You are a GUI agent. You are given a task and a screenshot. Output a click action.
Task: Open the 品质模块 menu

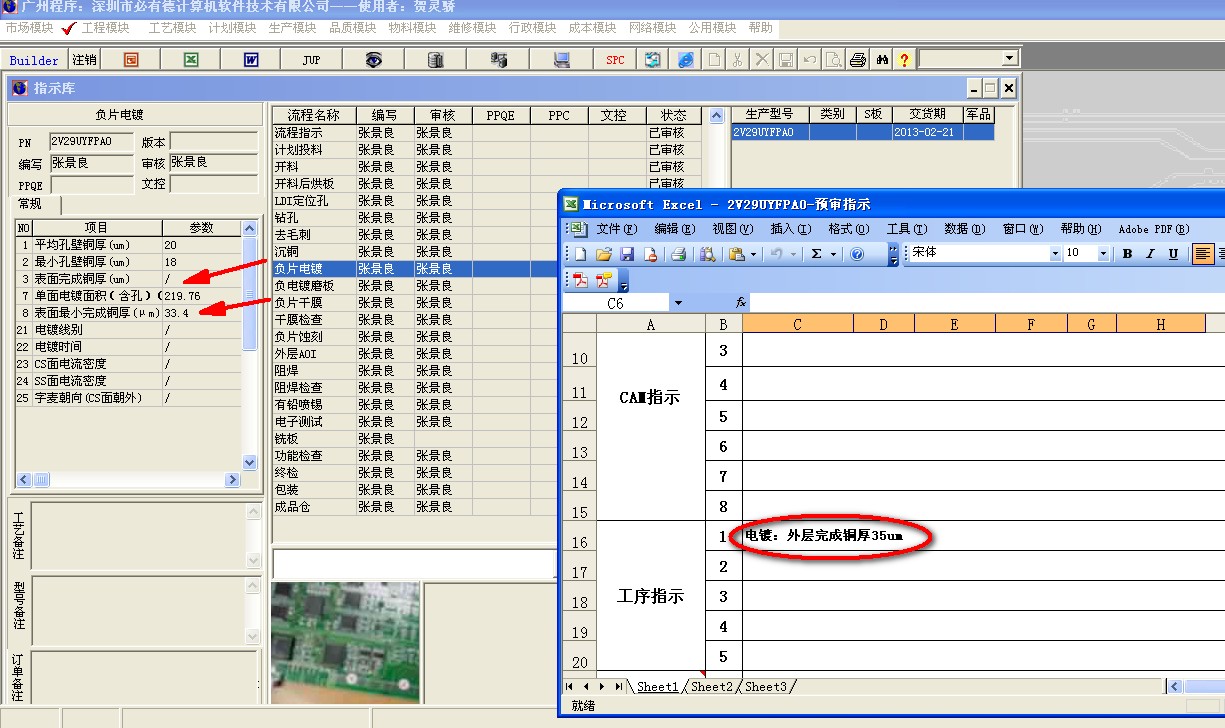pyautogui.click(x=352, y=28)
